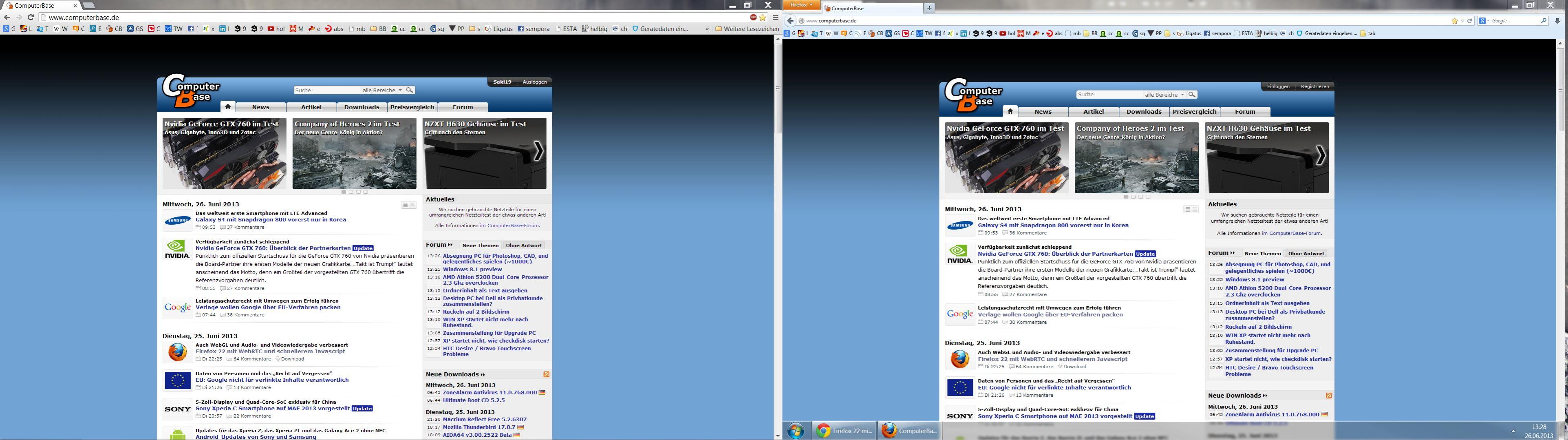Viewport: 1568px width, 440px height.
Task: Open the 'Weitere Lesezeichen' folder in Chrome
Action: pyautogui.click(x=747, y=29)
